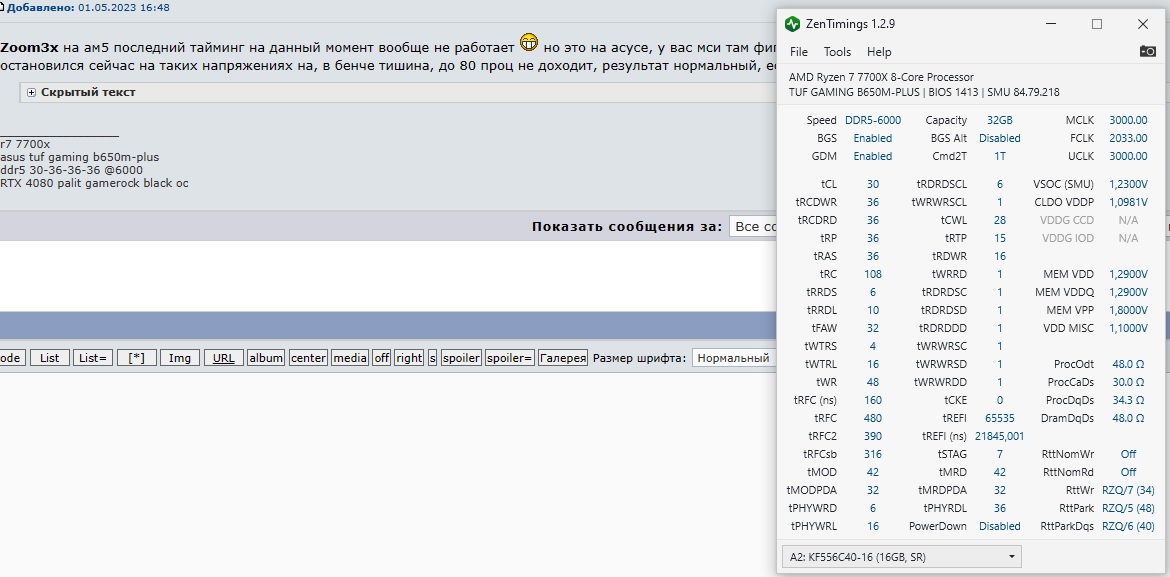The height and width of the screenshot is (577, 1170).
Task: Click the List BBCode button
Action: [49, 358]
